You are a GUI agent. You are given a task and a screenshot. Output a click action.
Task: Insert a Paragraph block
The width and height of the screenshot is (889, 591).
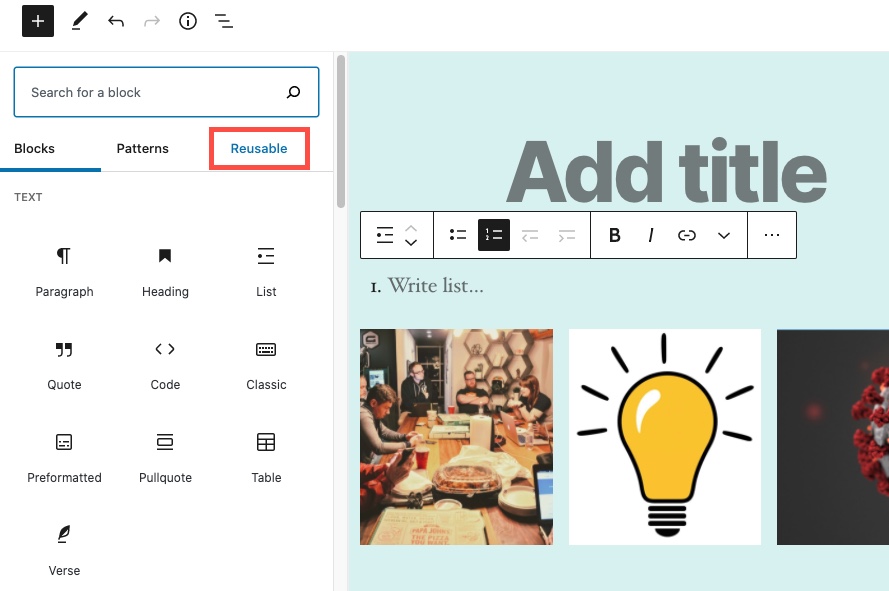pyautogui.click(x=64, y=272)
